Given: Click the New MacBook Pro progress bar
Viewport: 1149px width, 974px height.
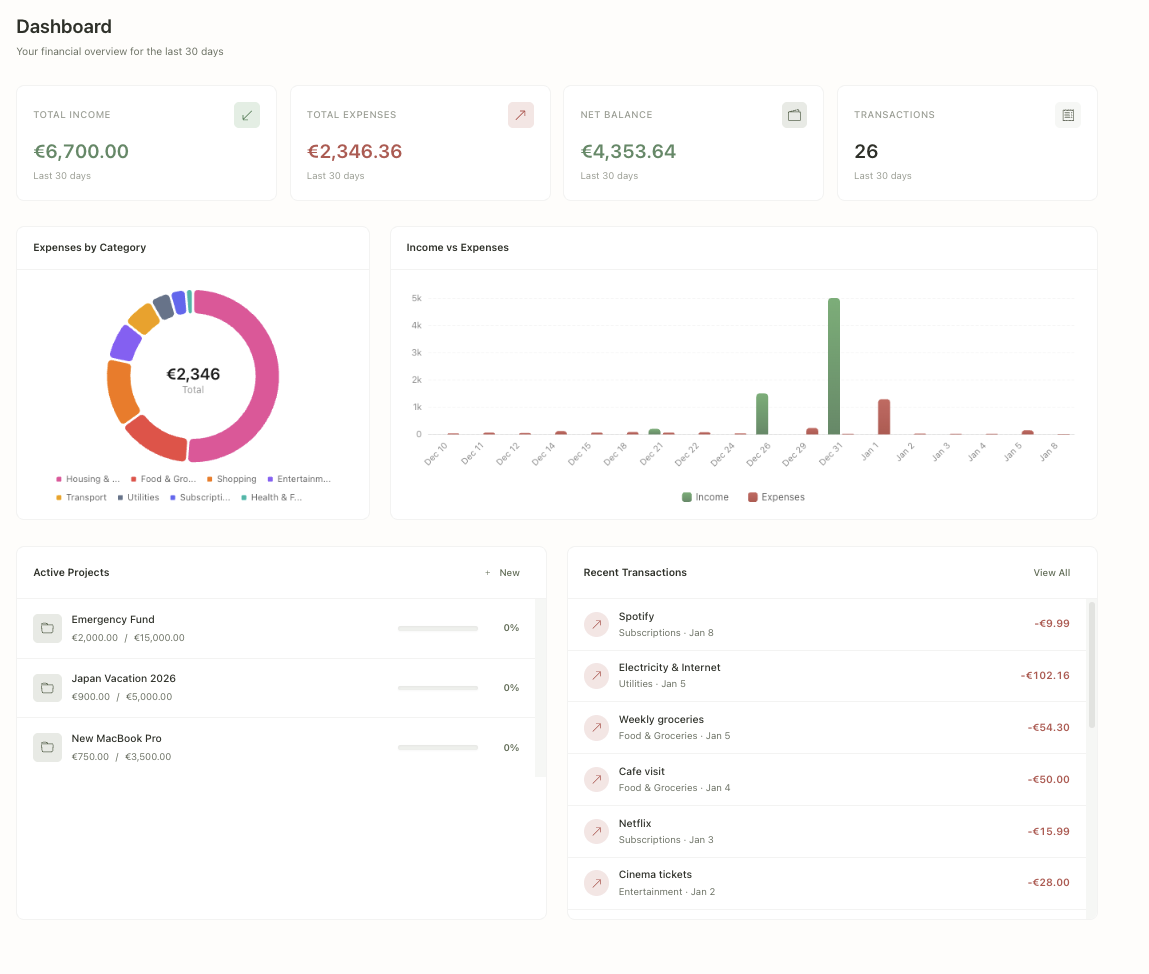Looking at the screenshot, I should 437,747.
